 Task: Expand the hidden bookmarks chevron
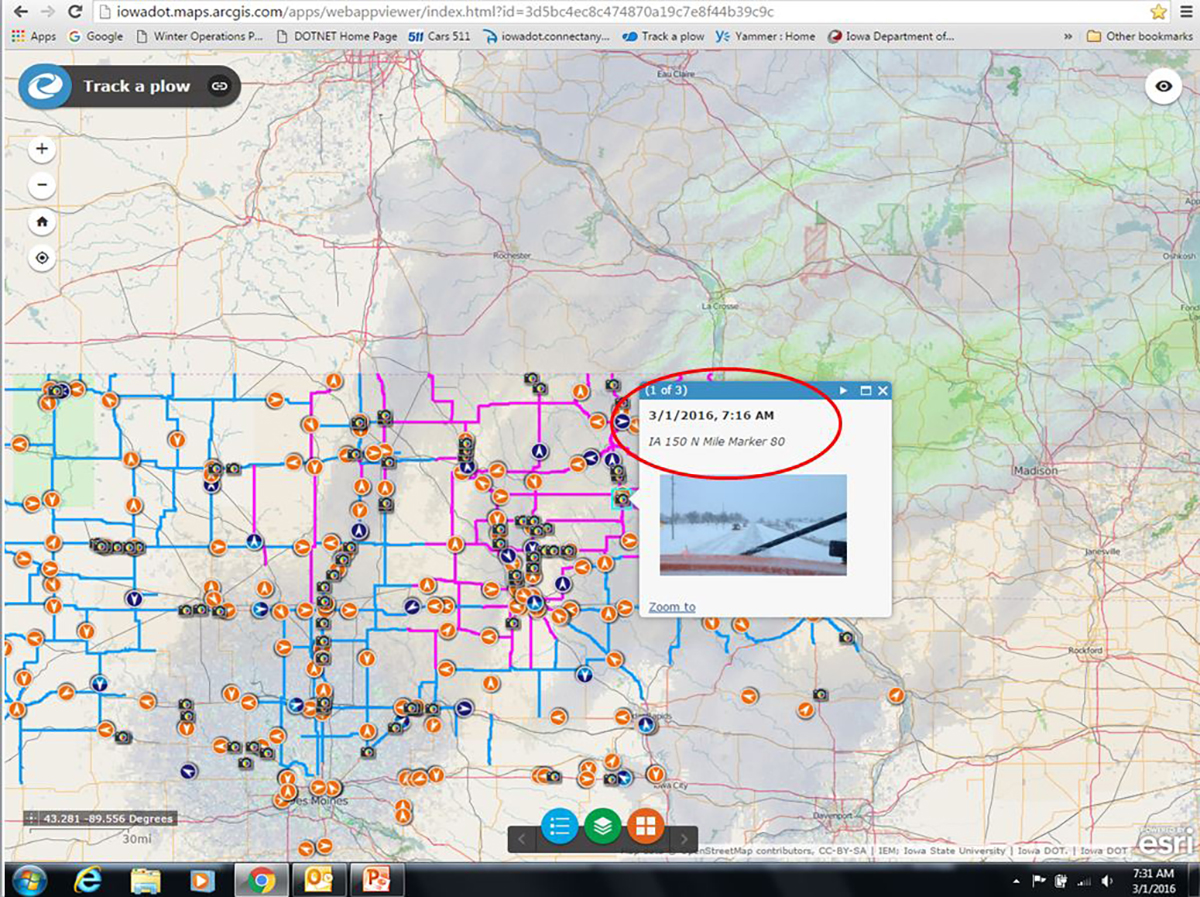click(x=1069, y=36)
